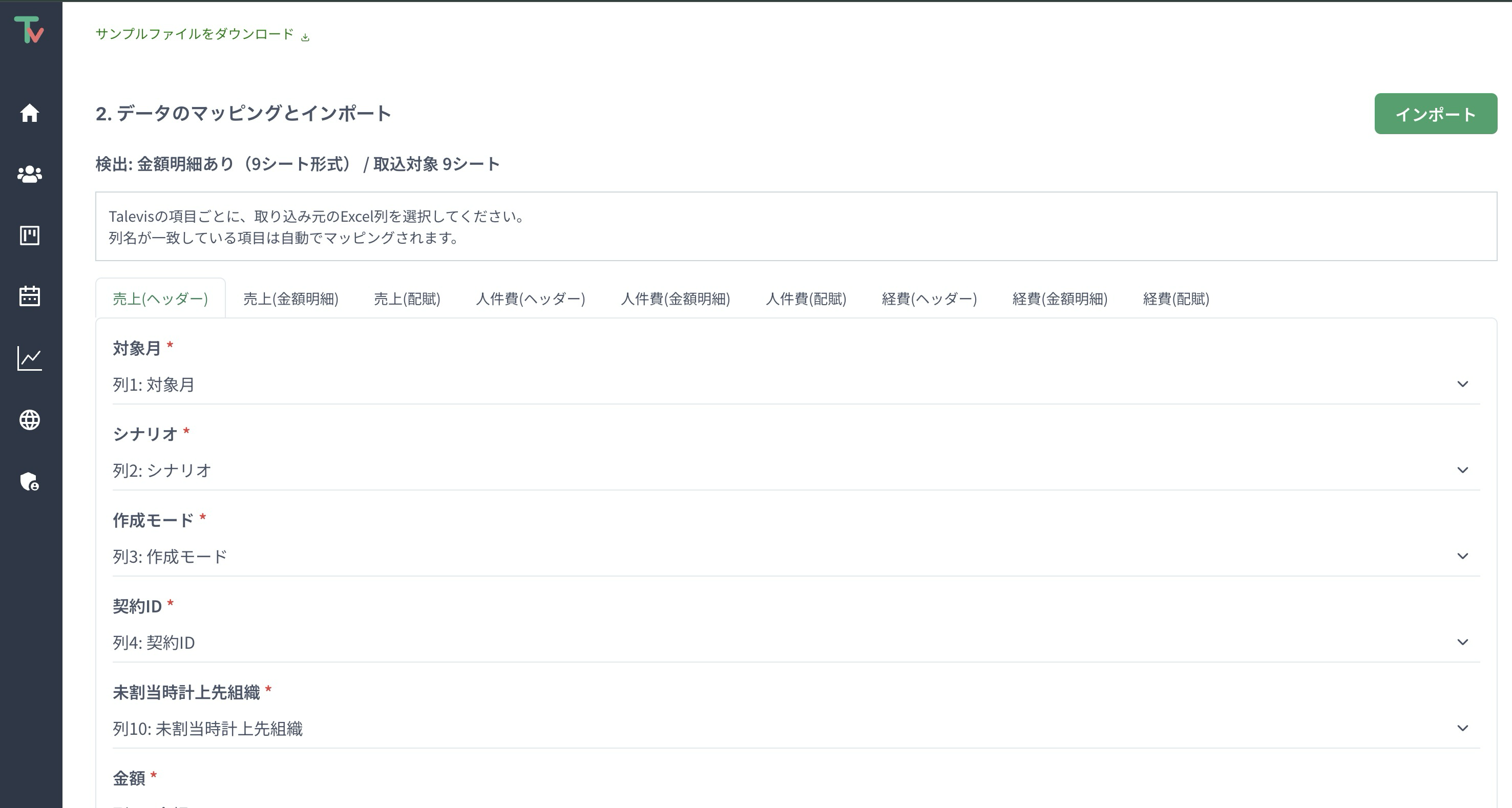Open the globe sidebar icon
This screenshot has height=808, width=1512.
tap(29, 419)
